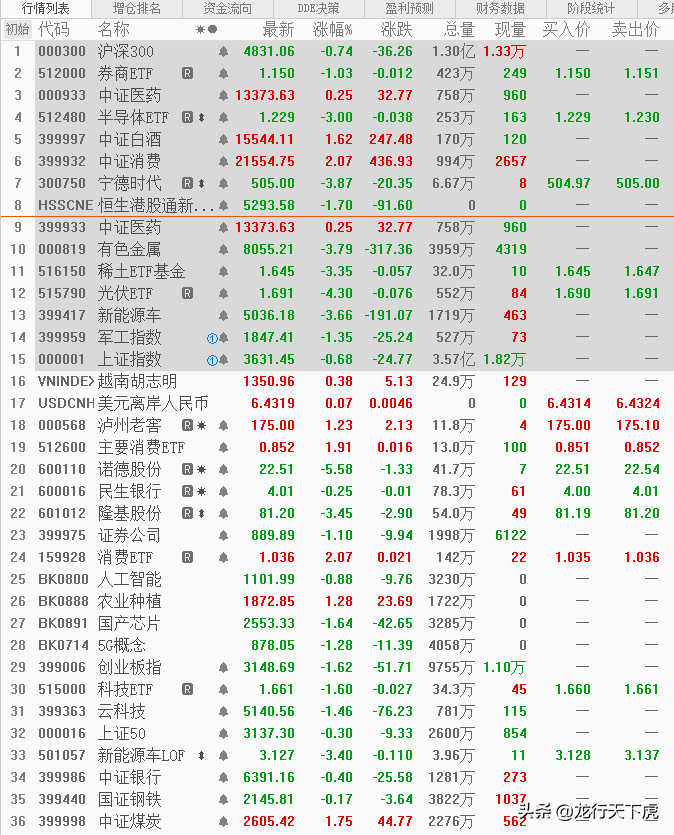Click R margin icon on 半导体ETF row
This screenshot has width=674, height=835.
click(x=187, y=117)
